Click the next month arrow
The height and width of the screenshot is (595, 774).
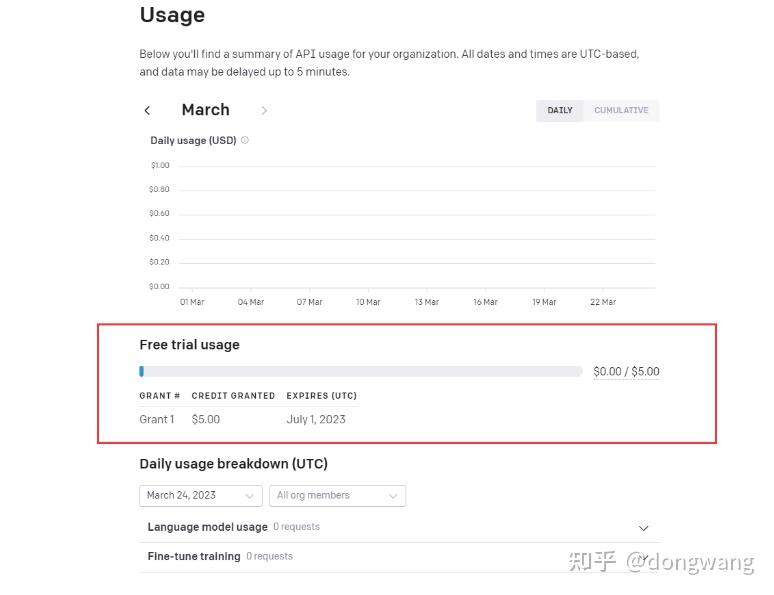(x=264, y=111)
